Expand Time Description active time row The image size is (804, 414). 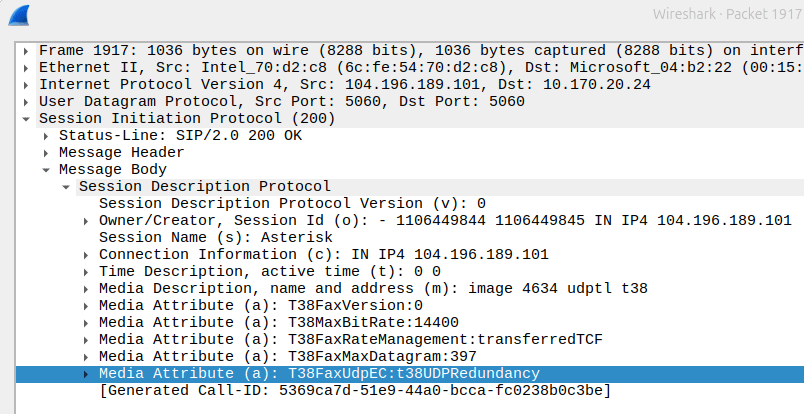click(86, 272)
